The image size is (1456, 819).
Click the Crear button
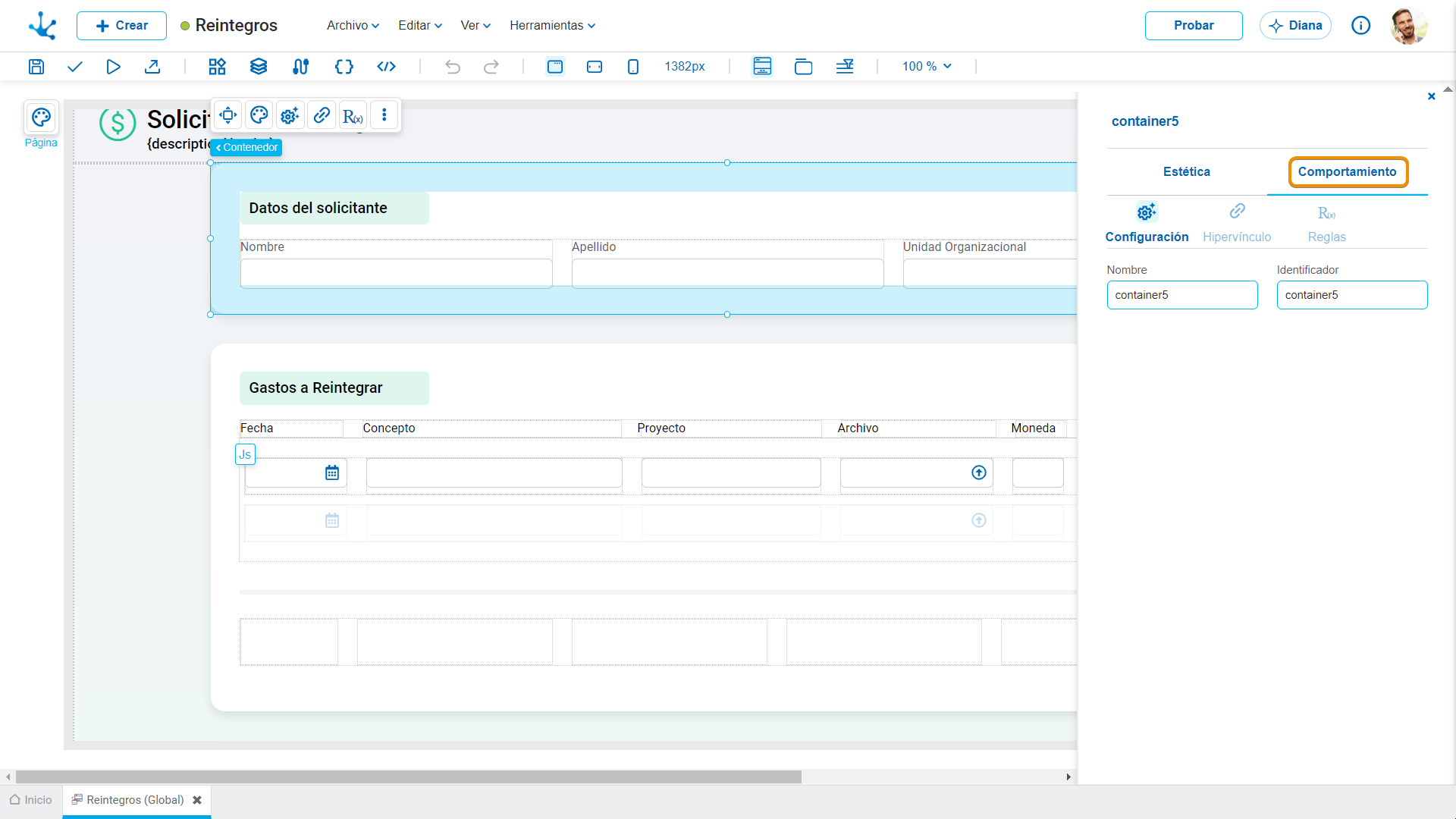pyautogui.click(x=121, y=26)
